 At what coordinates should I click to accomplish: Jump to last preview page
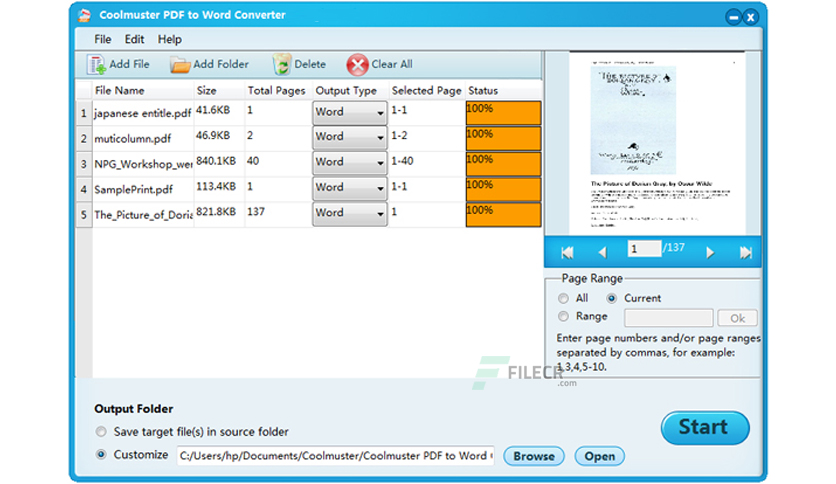pos(745,252)
